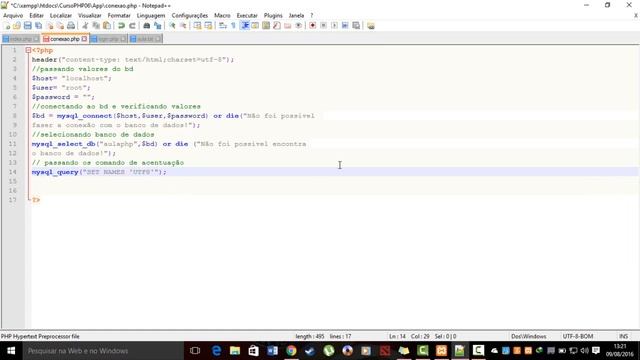Open the Janela menu
Screen dimensions: 640x360
(x=296, y=16)
